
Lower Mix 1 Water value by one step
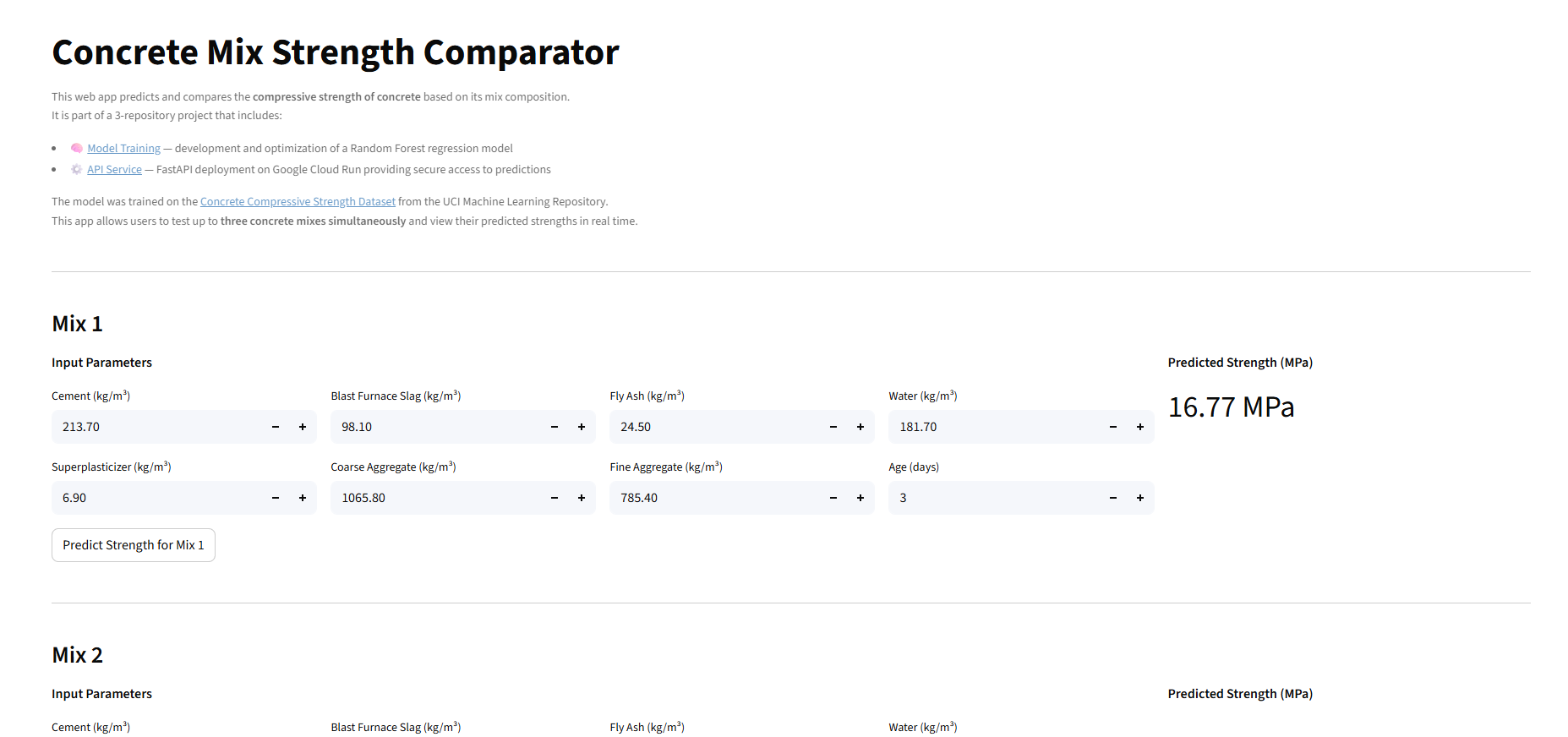[1113, 427]
